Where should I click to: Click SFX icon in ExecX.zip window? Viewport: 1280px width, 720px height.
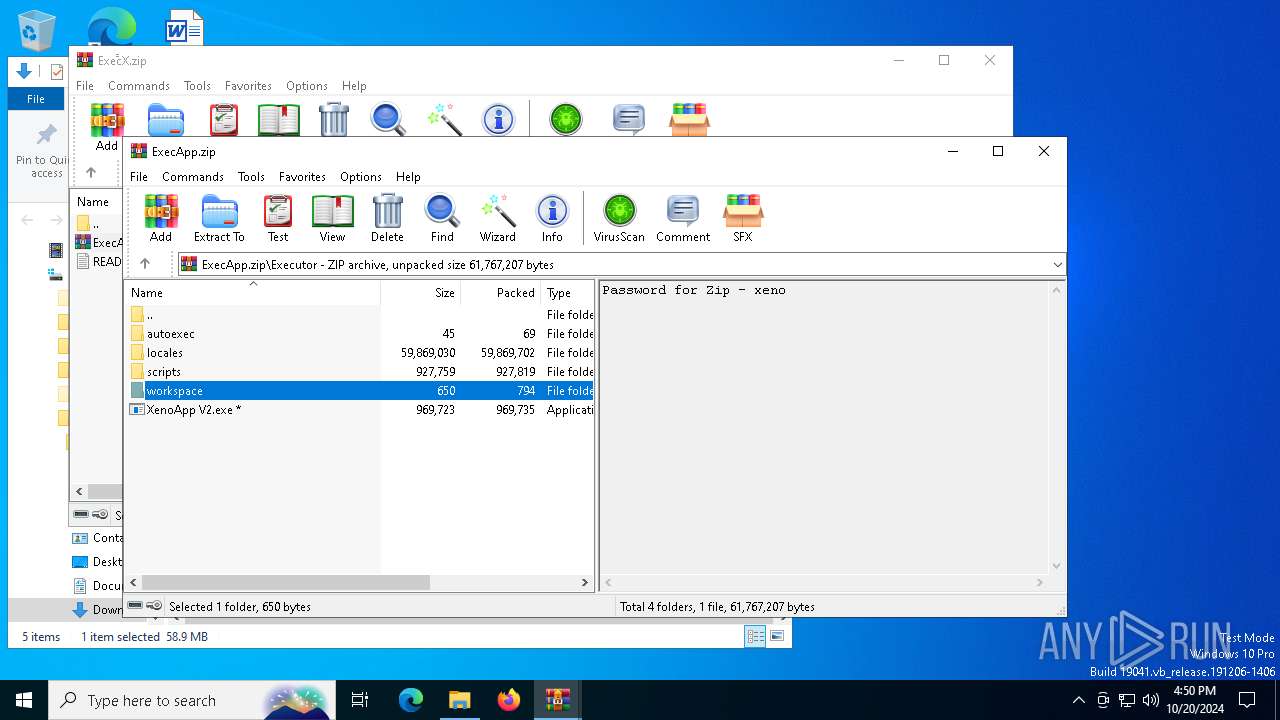689,120
